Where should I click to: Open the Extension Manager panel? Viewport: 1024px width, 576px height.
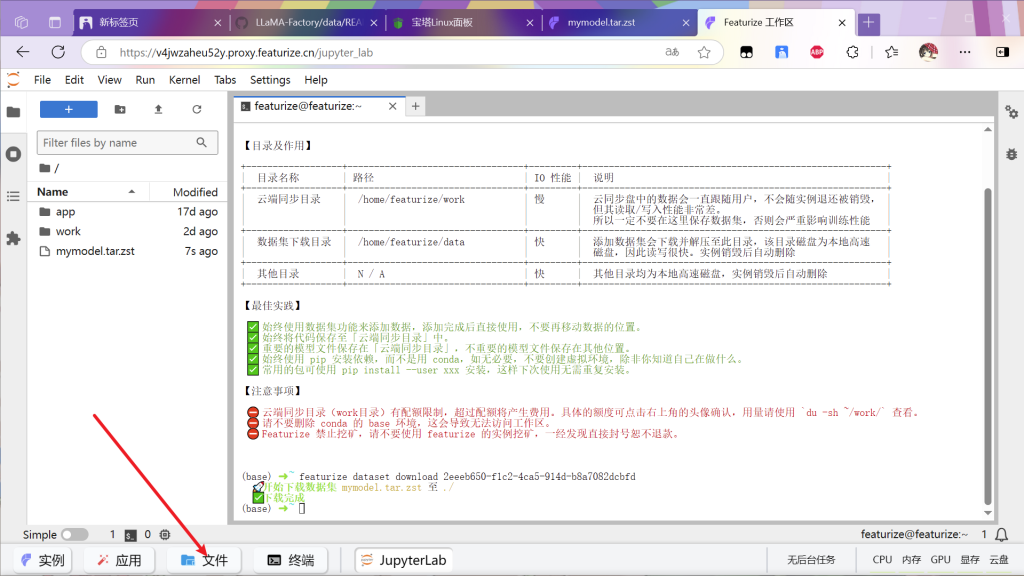click(x=13, y=238)
